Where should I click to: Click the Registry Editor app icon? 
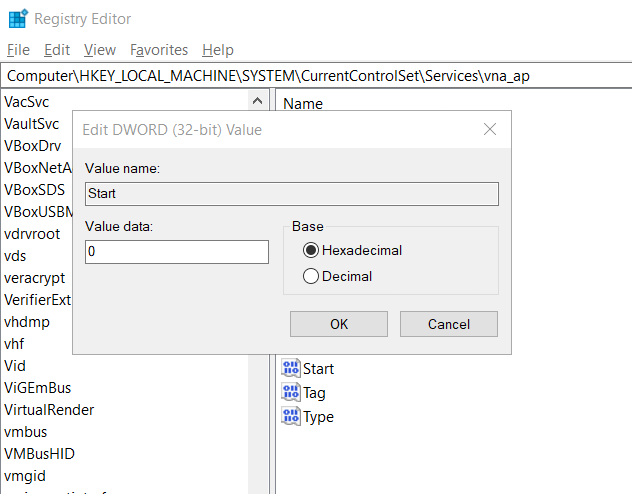point(18,19)
